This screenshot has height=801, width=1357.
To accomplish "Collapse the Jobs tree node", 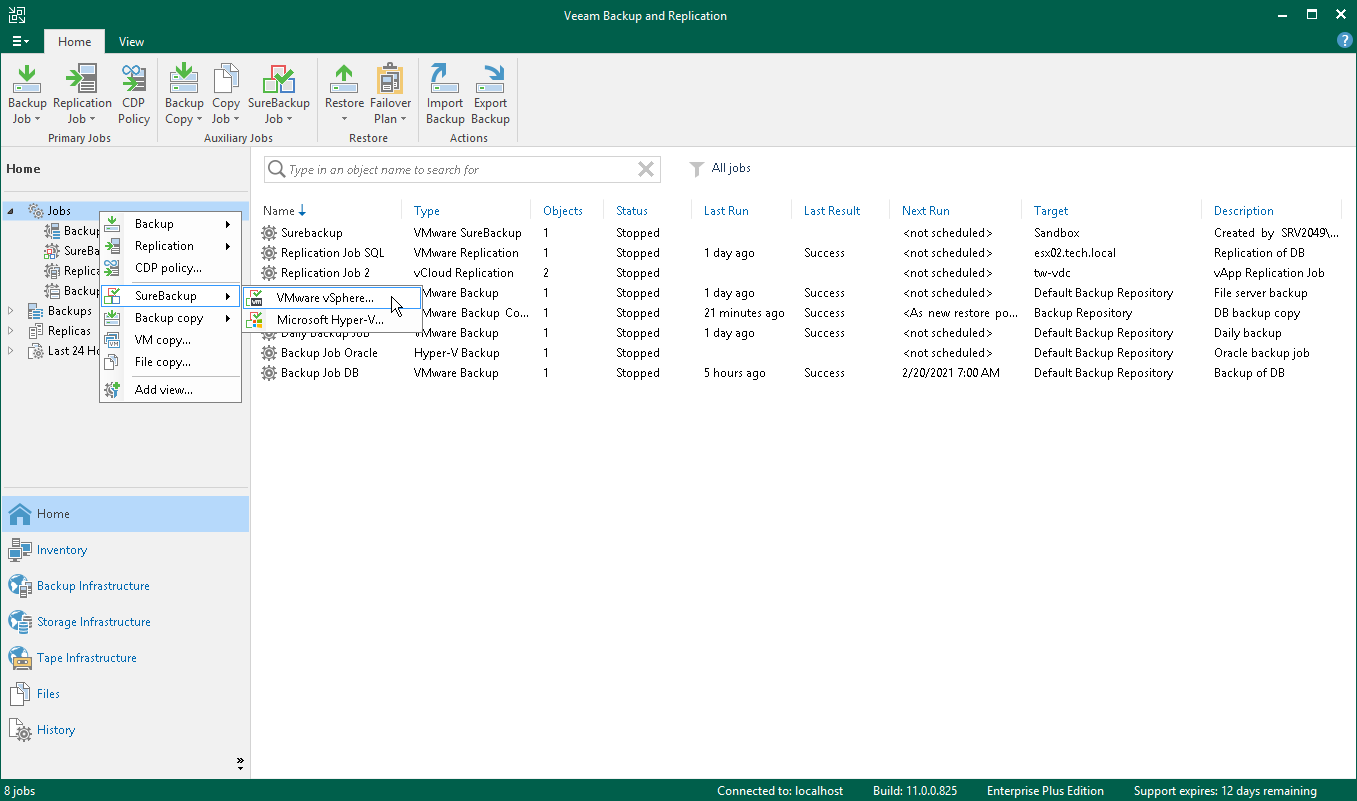I will coord(10,210).
